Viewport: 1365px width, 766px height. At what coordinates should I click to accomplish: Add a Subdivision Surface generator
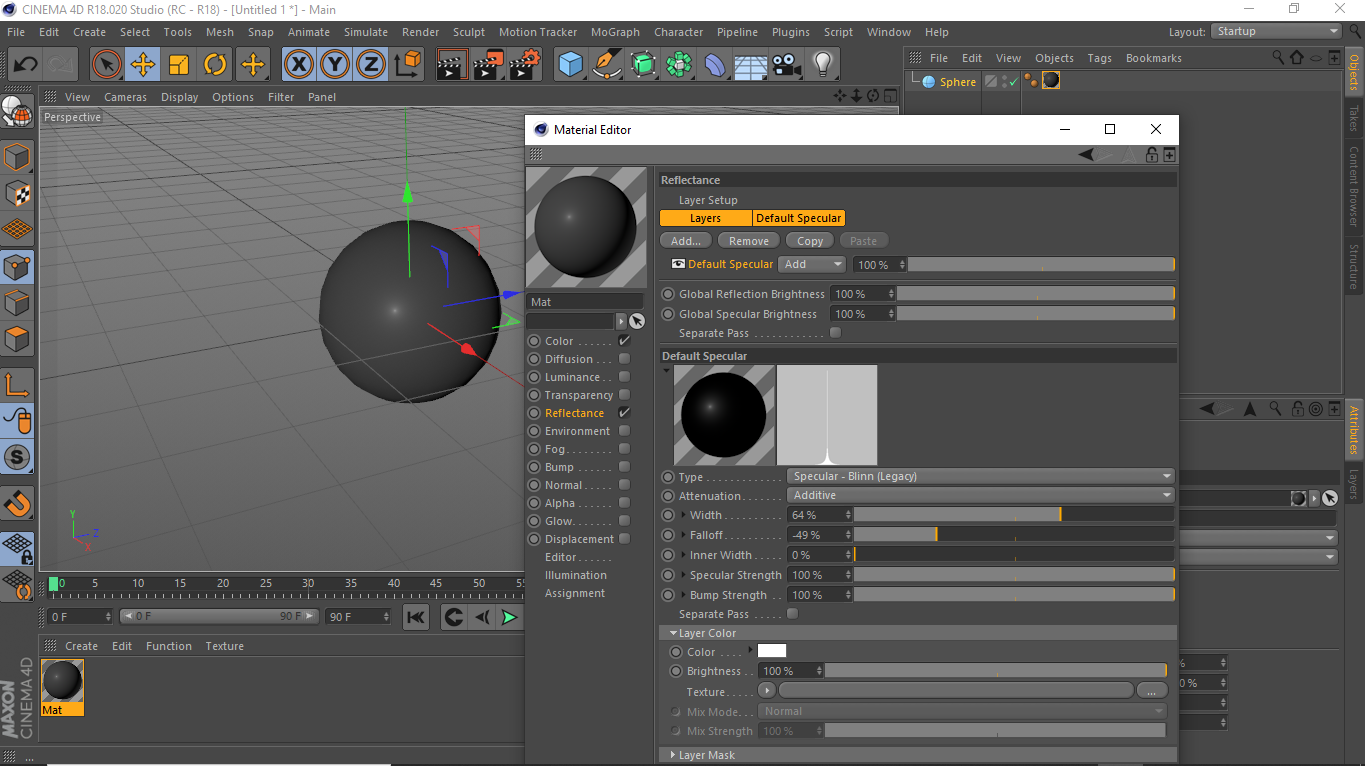(x=643, y=65)
